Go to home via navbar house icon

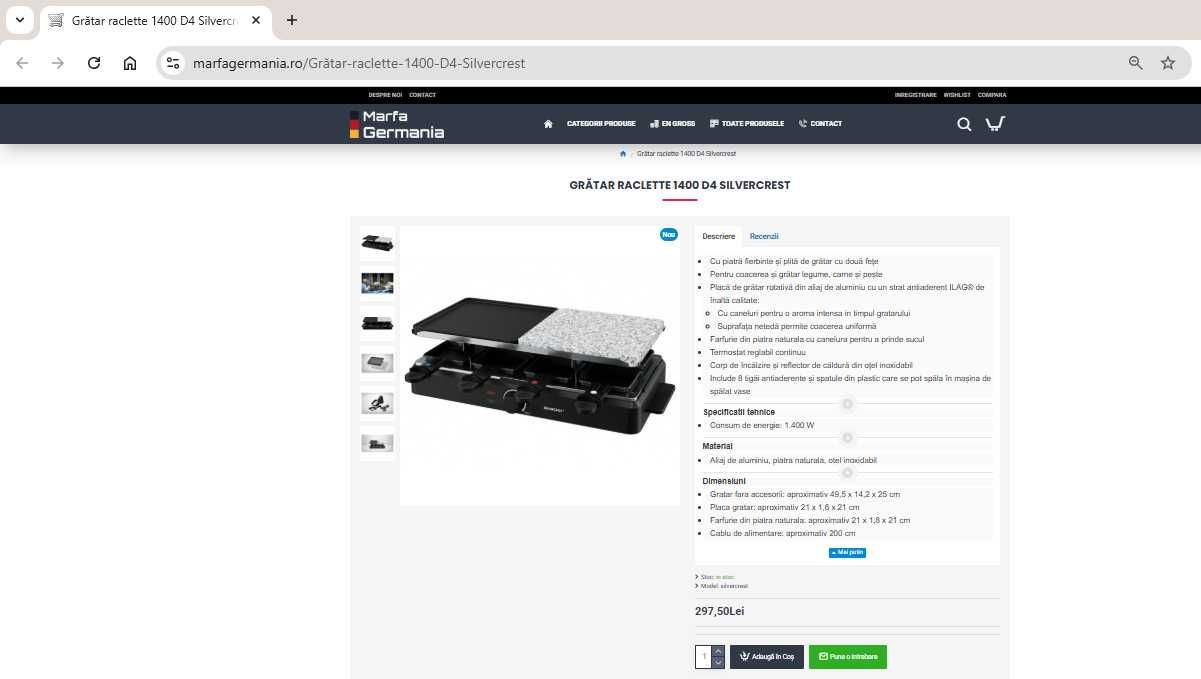click(x=548, y=124)
